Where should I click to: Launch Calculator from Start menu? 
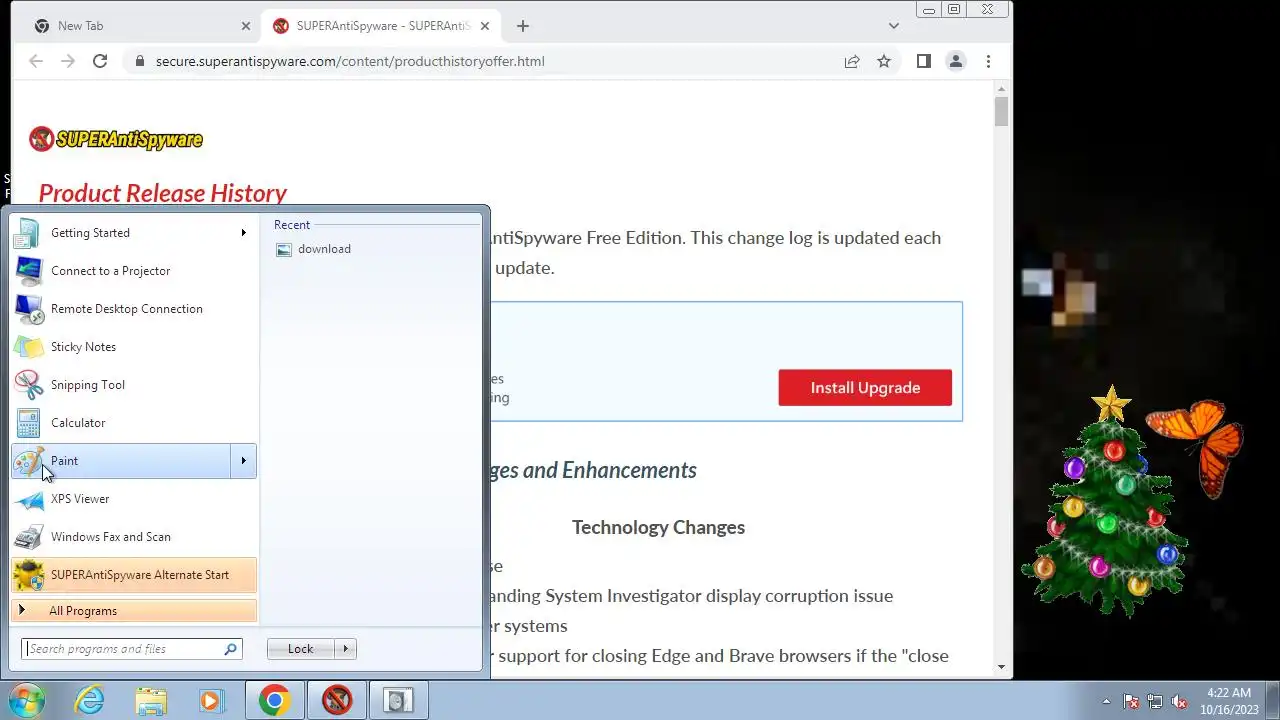pos(133,423)
